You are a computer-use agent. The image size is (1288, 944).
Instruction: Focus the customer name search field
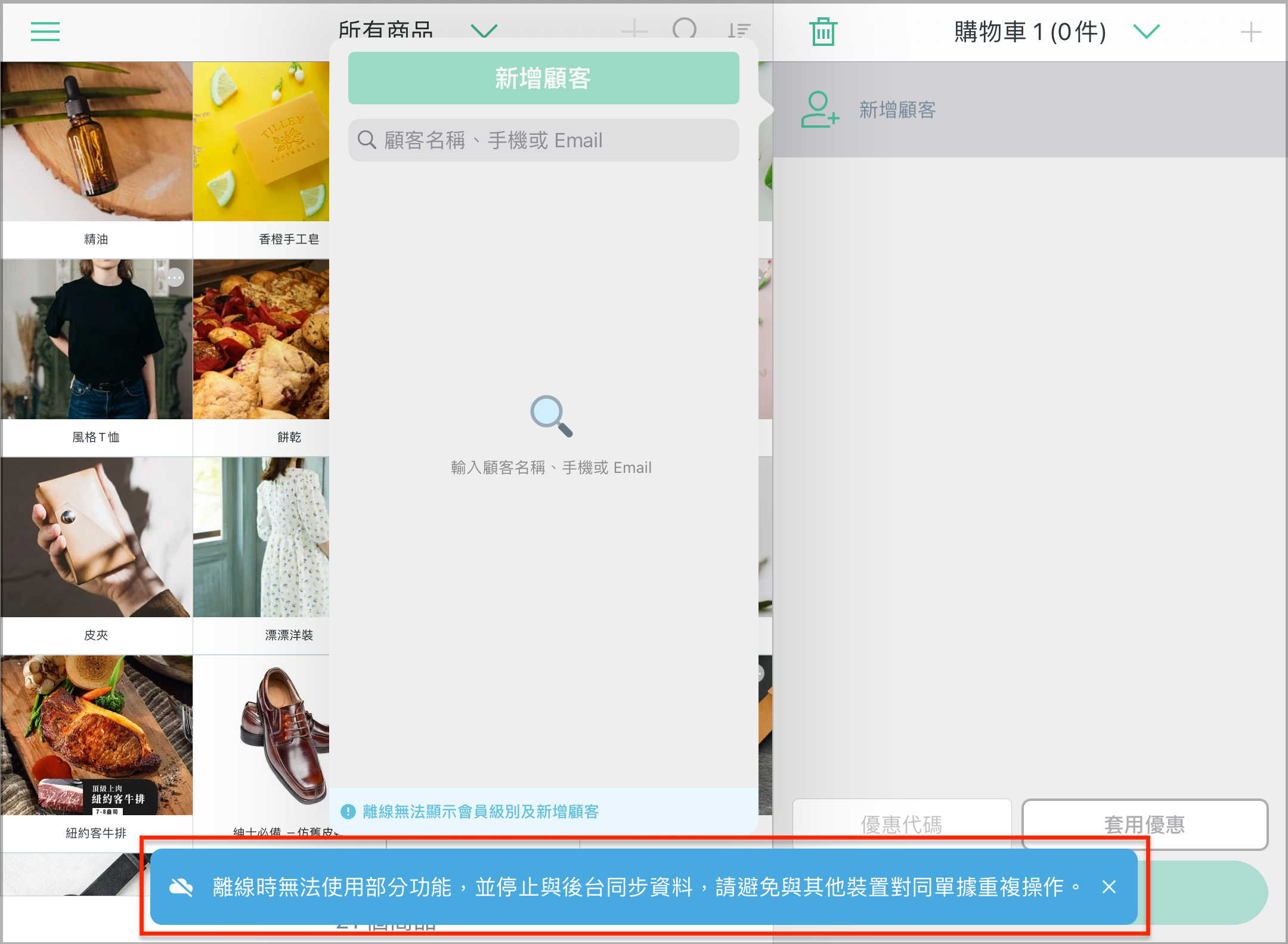[x=544, y=140]
